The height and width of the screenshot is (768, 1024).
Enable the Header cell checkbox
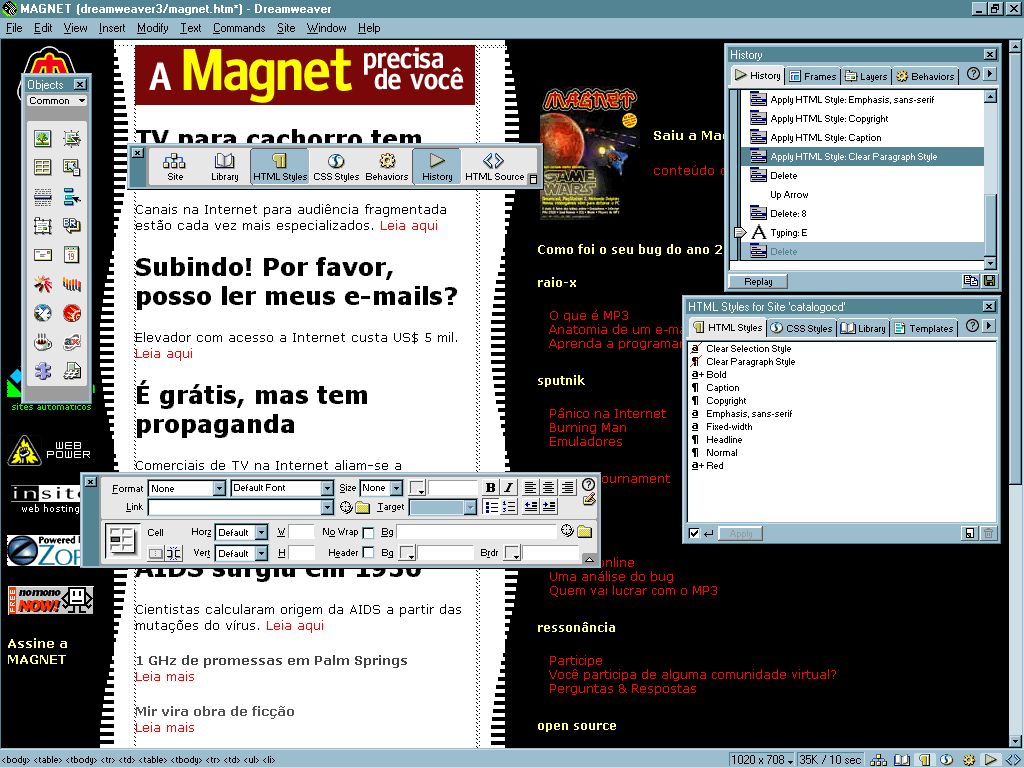(368, 553)
